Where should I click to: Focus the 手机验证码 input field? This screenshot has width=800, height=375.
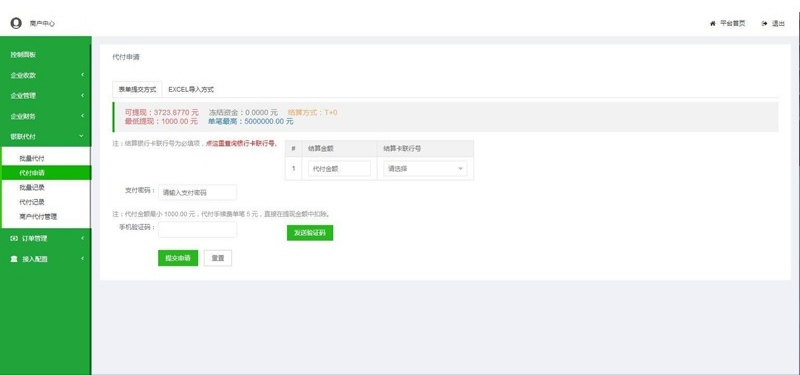[197, 229]
